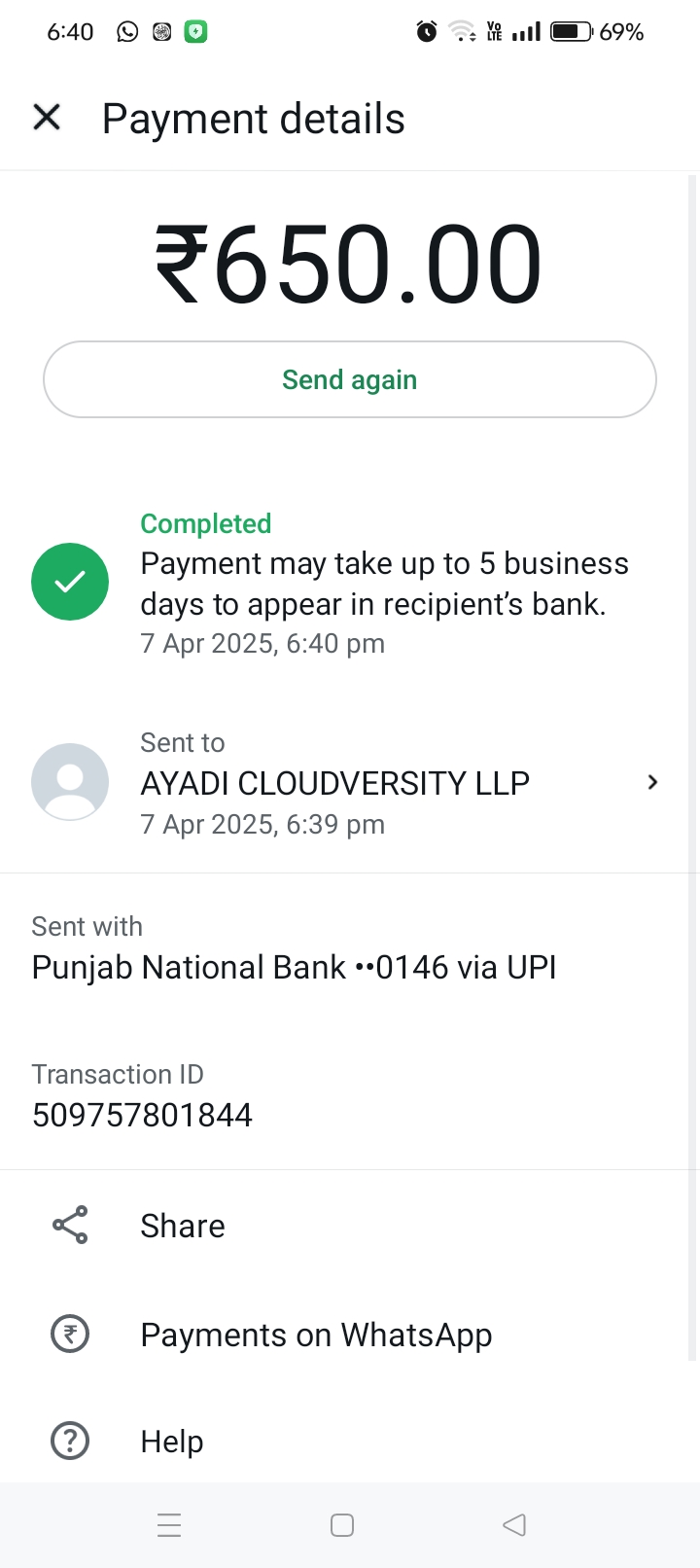700x1568 pixels.
Task: Tap the battery indicator in status bar
Action: (x=572, y=32)
